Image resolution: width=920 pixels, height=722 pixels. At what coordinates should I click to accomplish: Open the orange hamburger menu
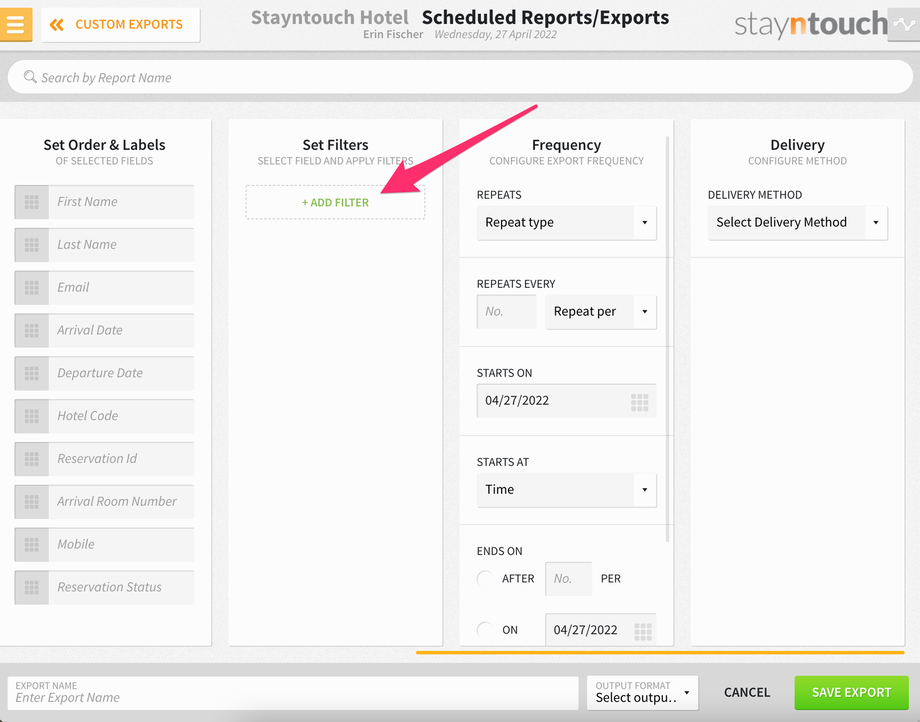click(16, 25)
